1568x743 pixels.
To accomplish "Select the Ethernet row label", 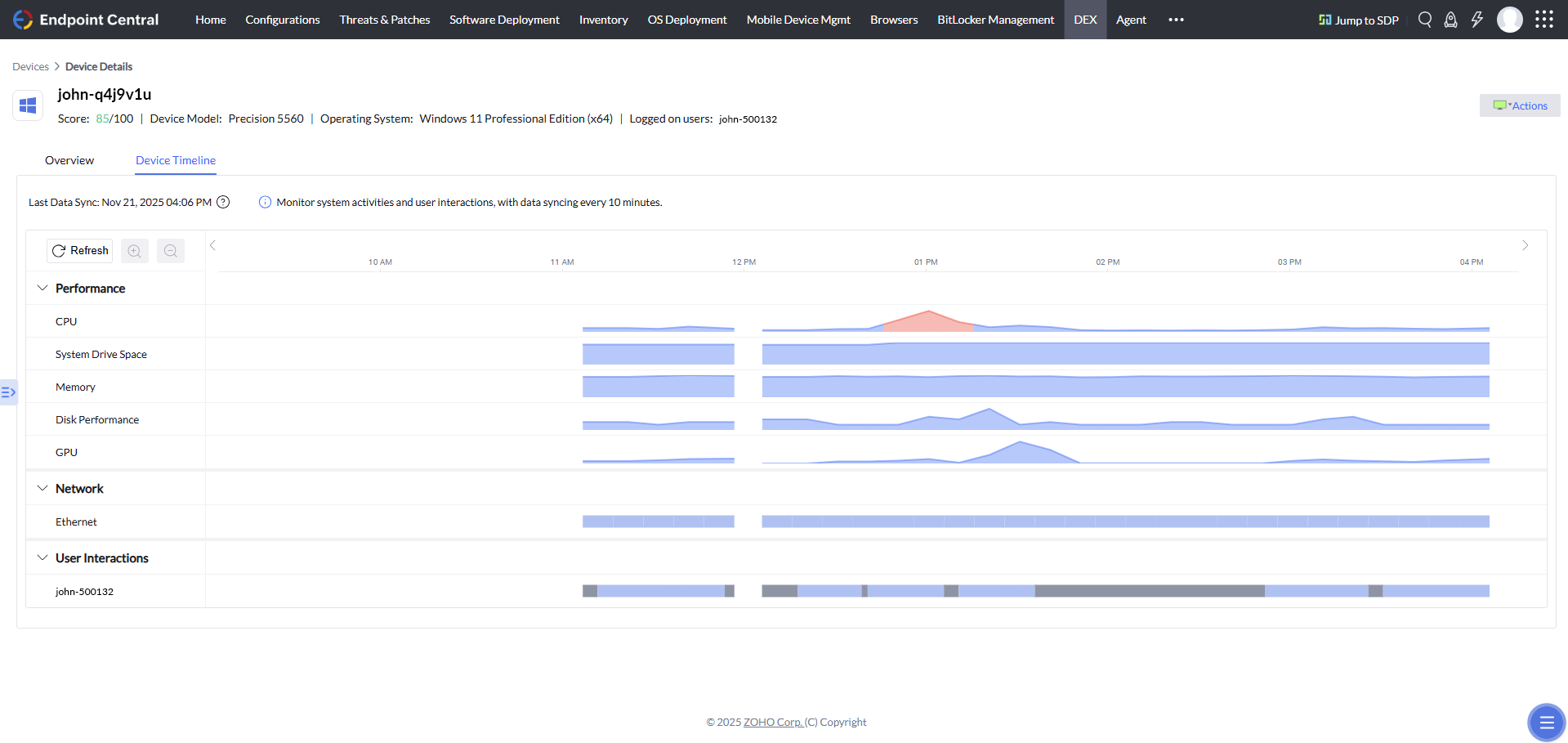I will 76,521.
